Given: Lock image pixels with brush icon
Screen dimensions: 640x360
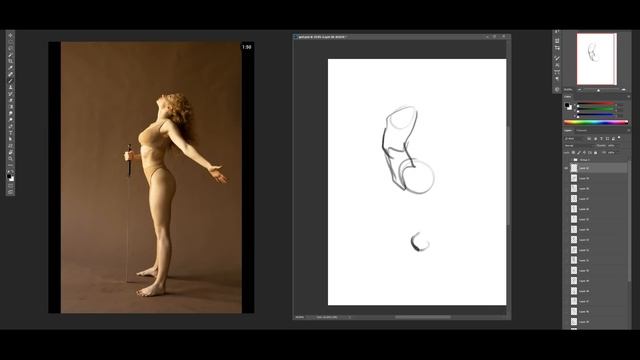Looking at the screenshot, I should point(579,153).
